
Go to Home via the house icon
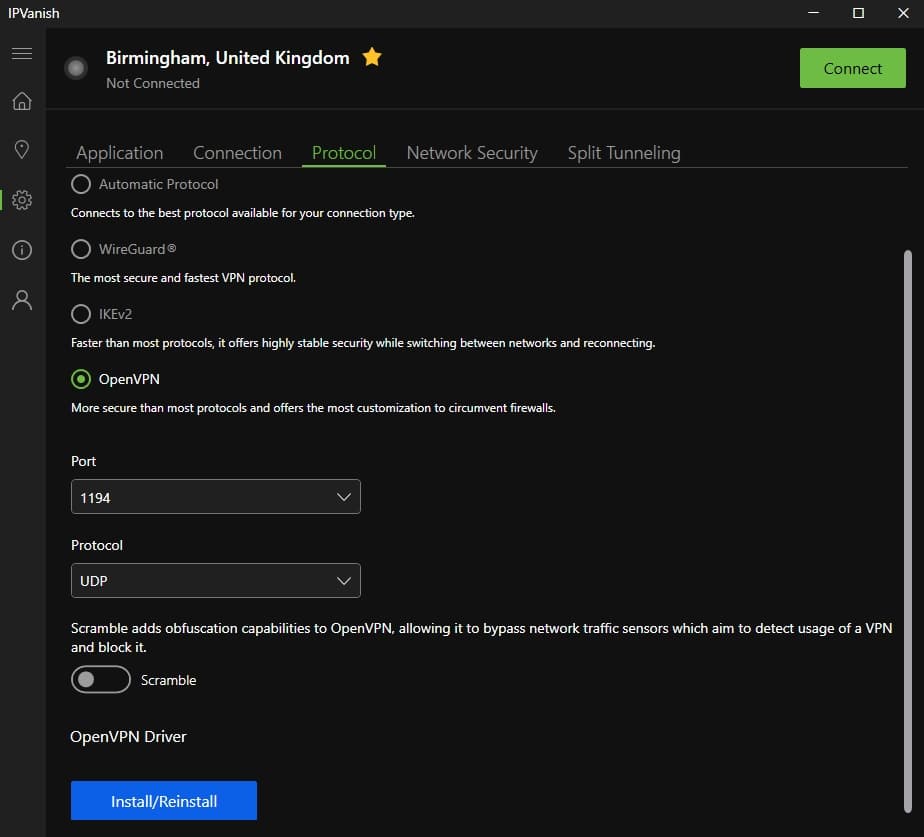pos(22,101)
